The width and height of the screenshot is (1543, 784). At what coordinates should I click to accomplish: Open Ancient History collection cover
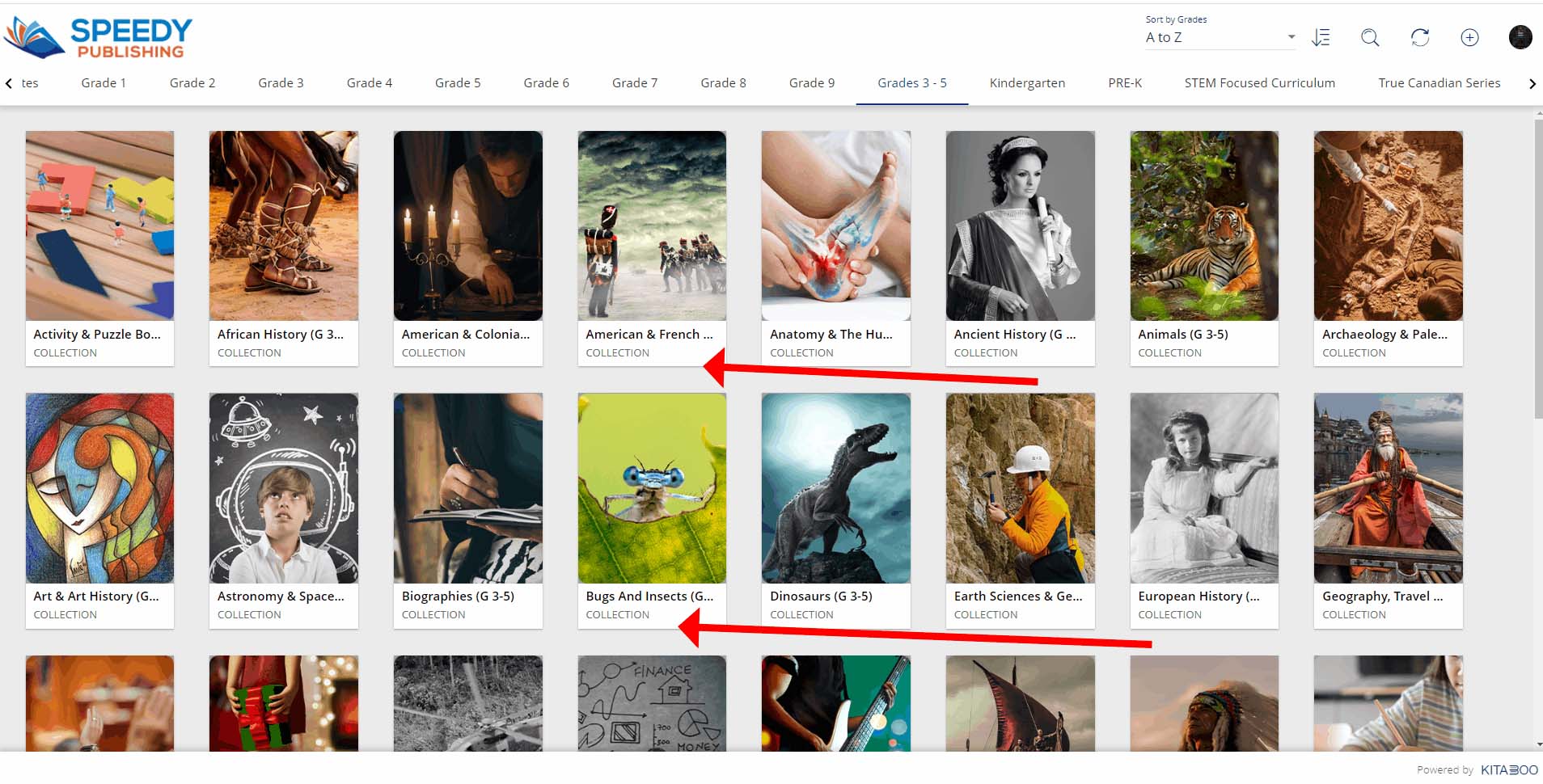tap(1021, 226)
